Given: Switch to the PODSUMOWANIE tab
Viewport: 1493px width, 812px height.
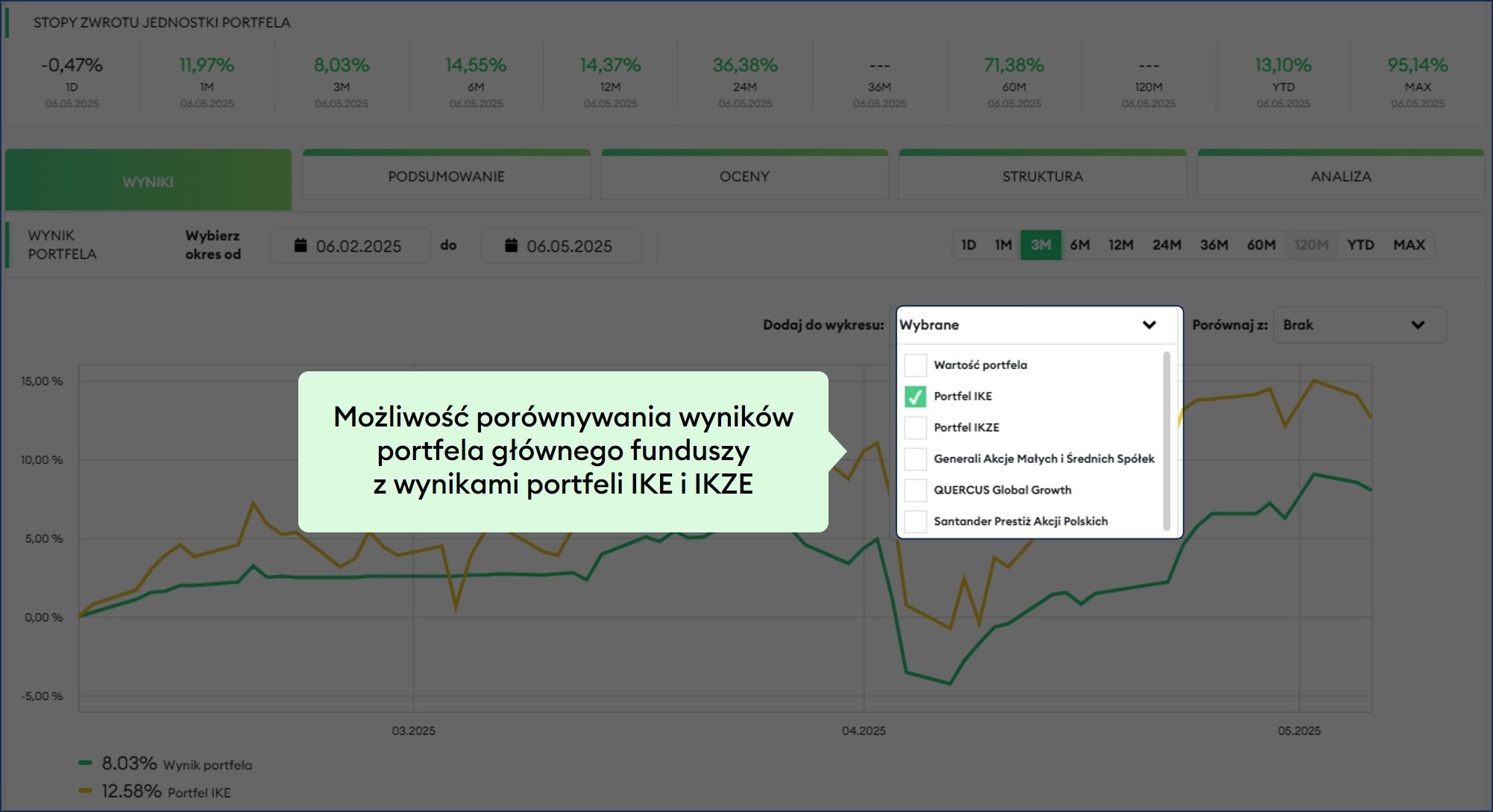Looking at the screenshot, I should coord(446,177).
